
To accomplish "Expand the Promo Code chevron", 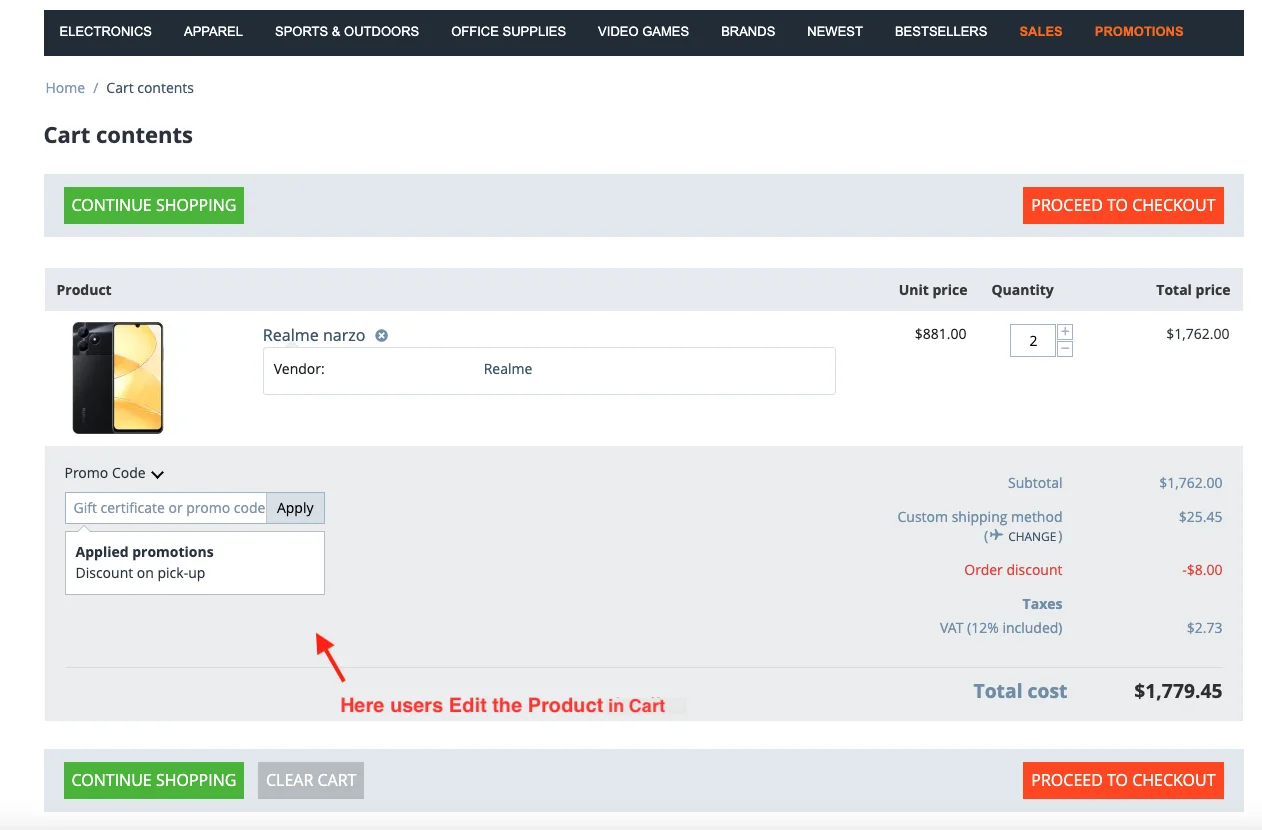I will click(x=158, y=474).
